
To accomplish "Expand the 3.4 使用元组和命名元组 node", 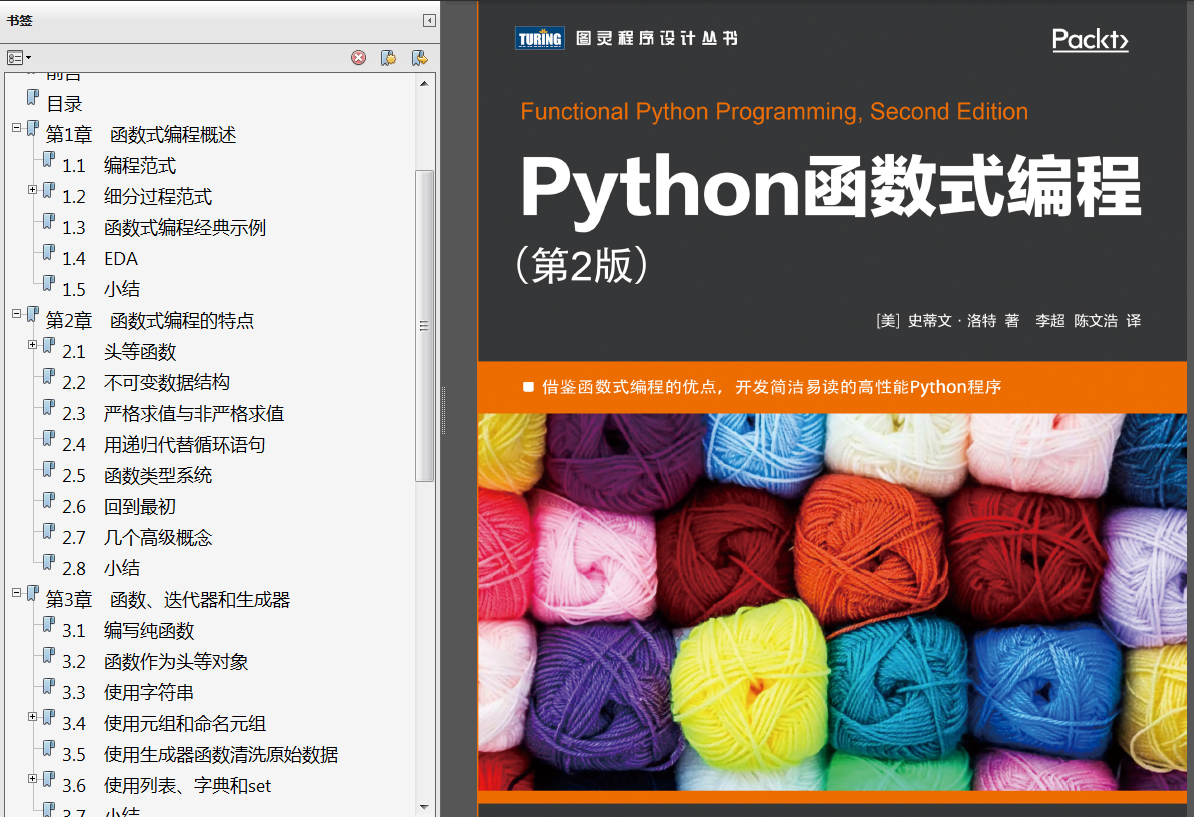I will tap(33, 716).
